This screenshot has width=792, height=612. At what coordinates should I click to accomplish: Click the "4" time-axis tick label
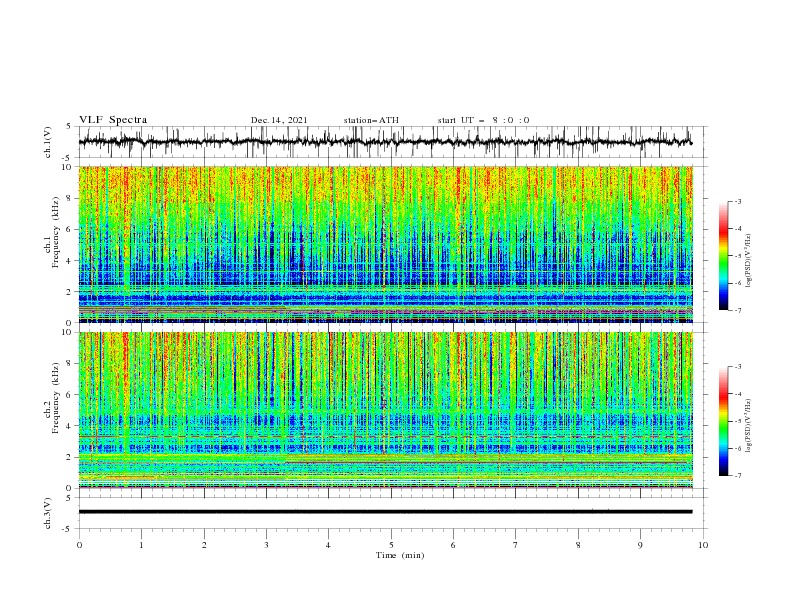pos(328,545)
